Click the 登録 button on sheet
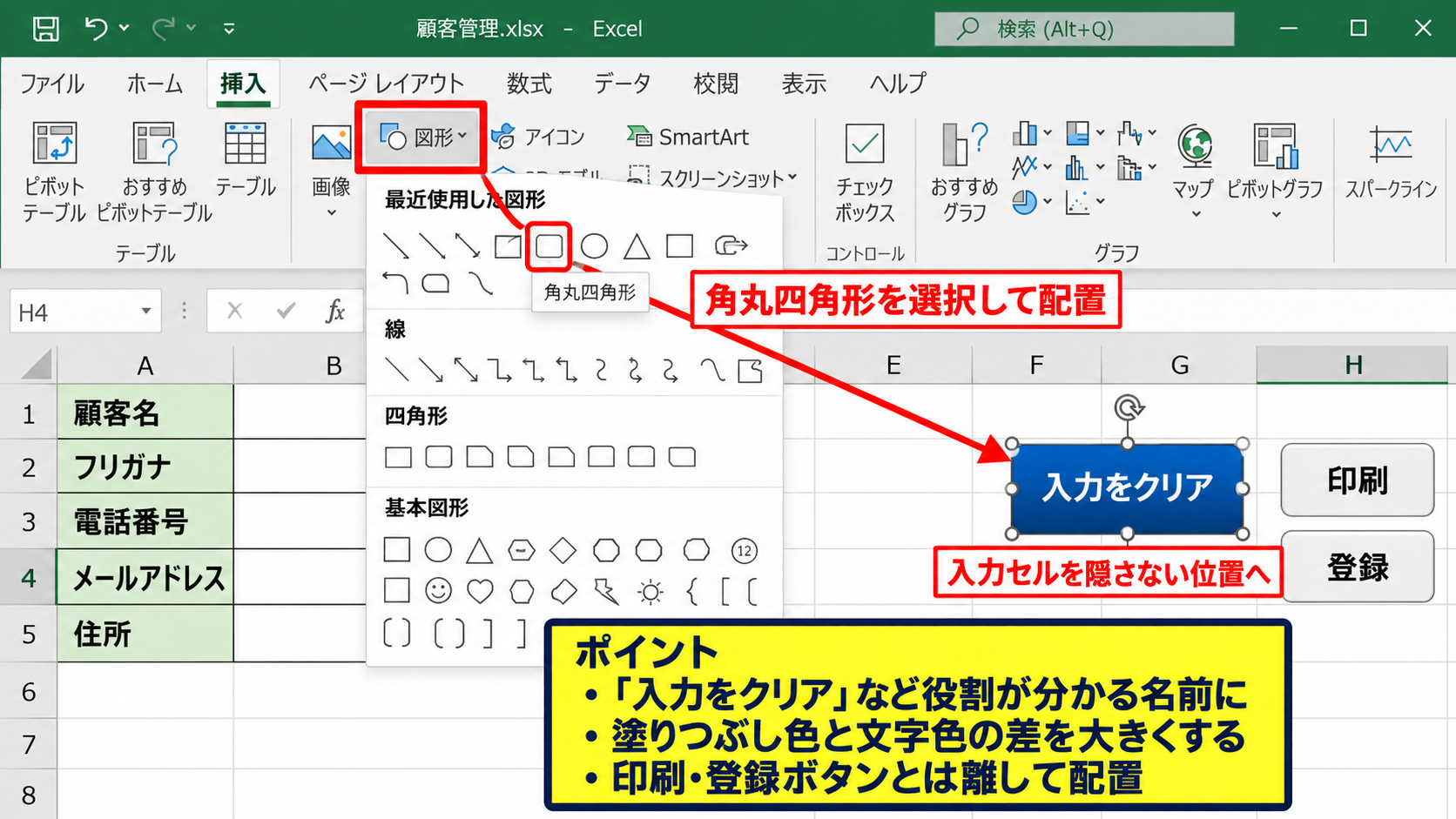The width and height of the screenshot is (1456, 819). tap(1357, 567)
